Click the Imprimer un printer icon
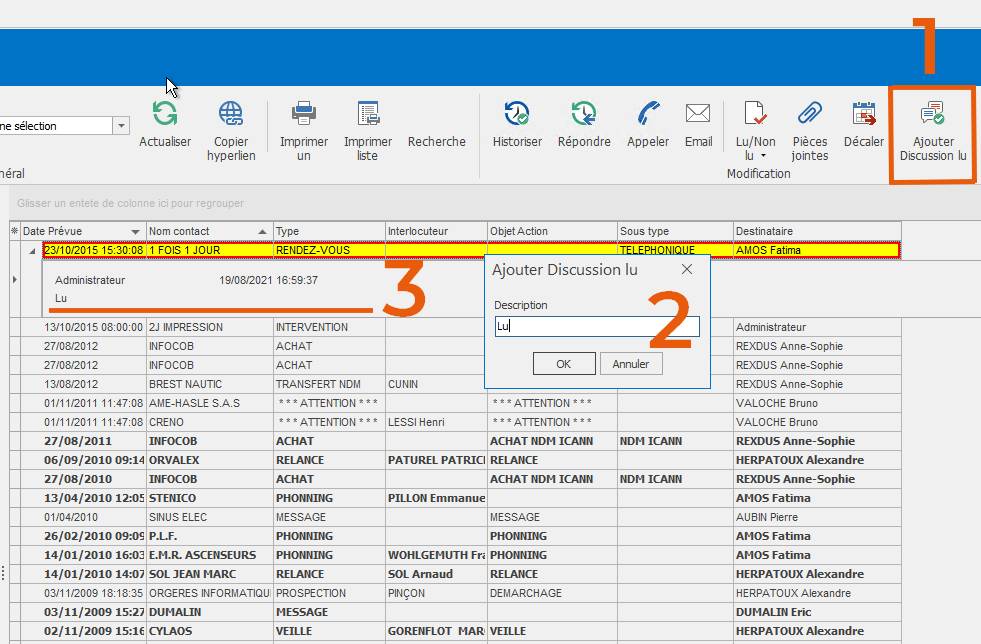The image size is (981, 644). (x=304, y=113)
